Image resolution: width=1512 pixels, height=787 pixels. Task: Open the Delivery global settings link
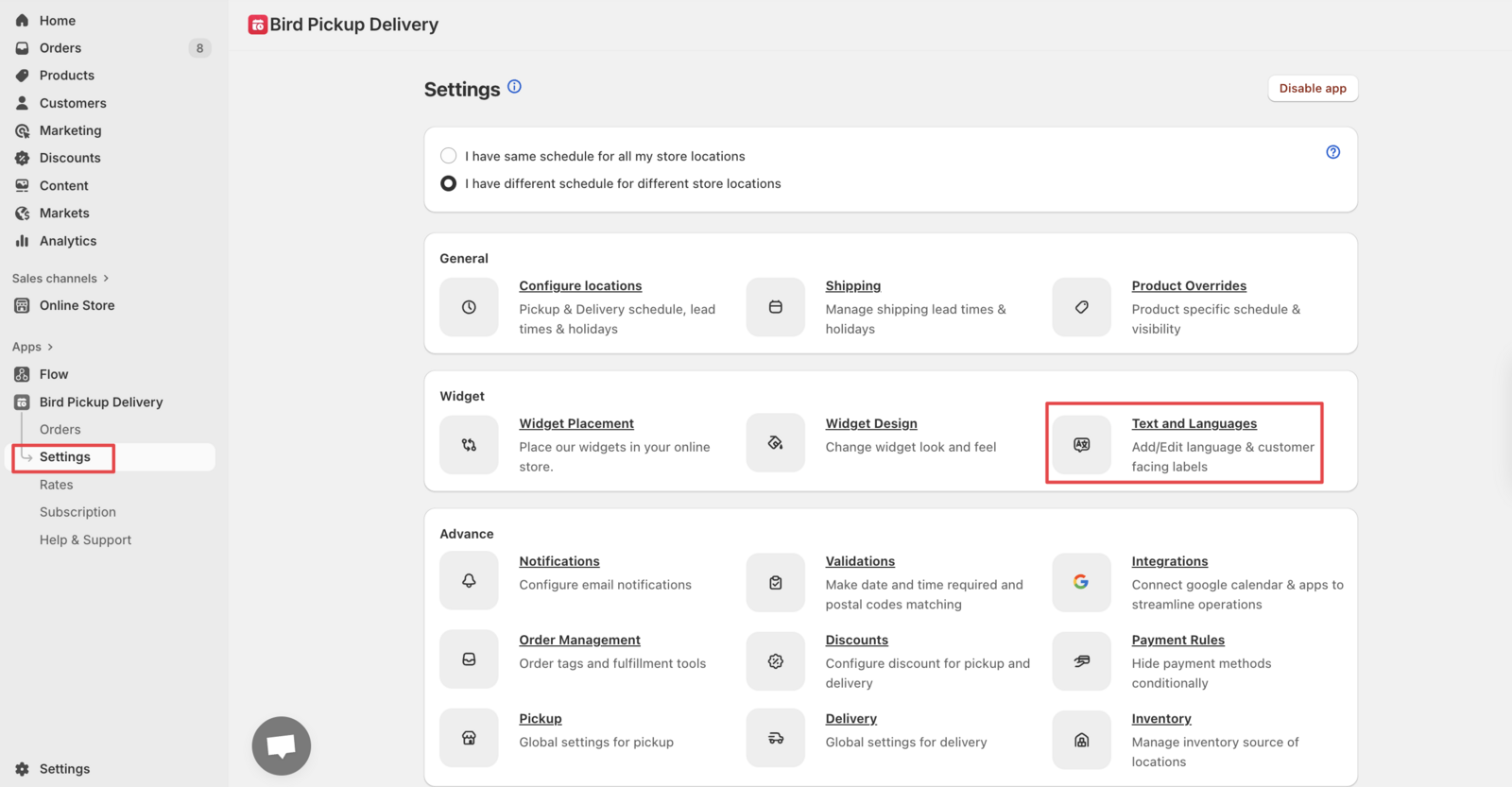[851, 718]
